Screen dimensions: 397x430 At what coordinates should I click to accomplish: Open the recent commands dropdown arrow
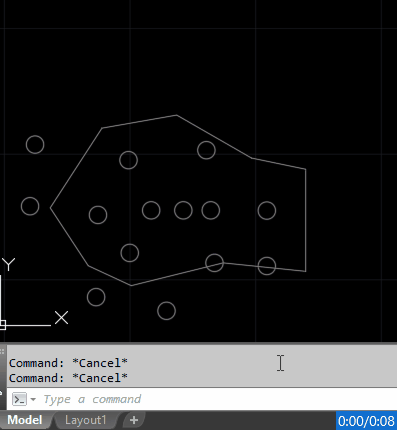tap(33, 399)
